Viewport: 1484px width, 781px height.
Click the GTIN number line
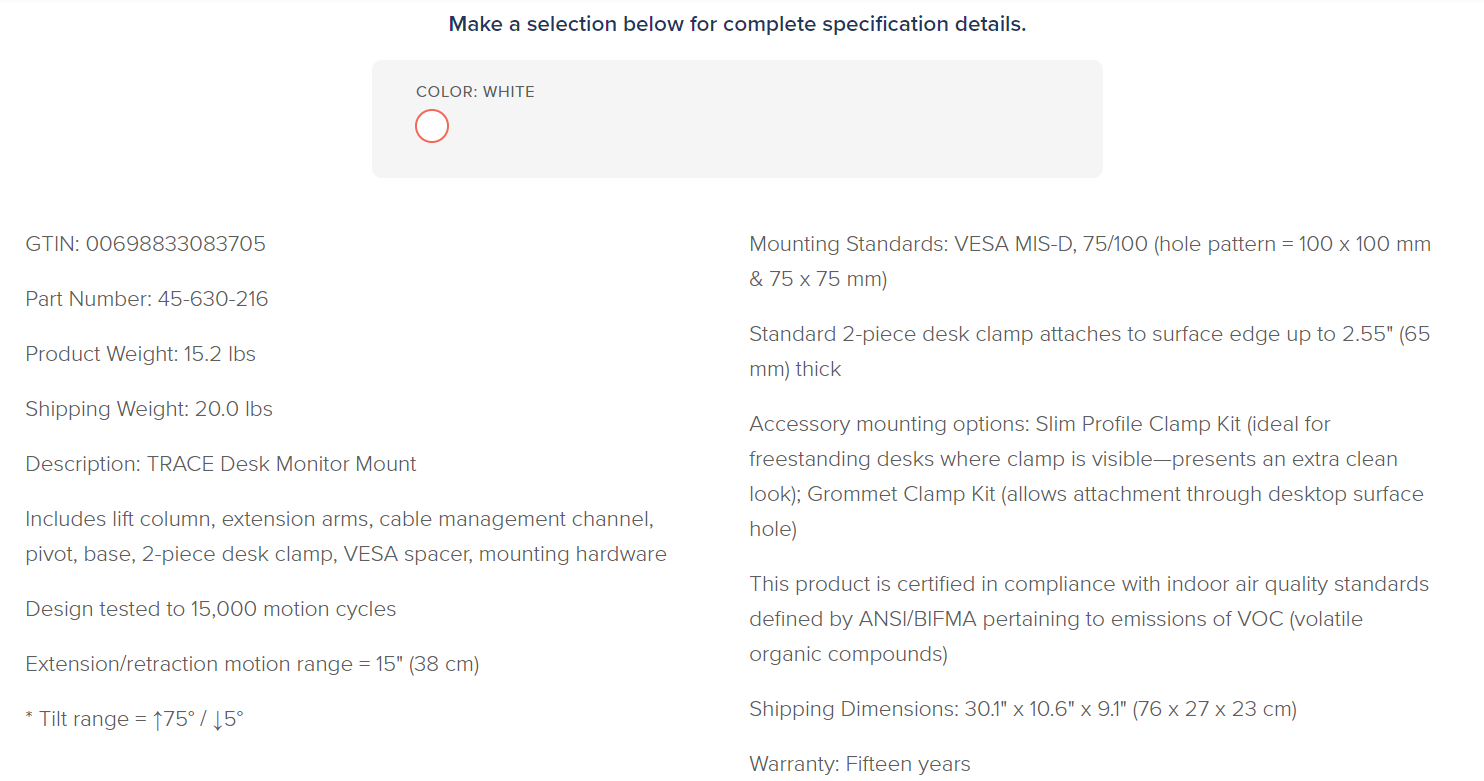[x=146, y=244]
